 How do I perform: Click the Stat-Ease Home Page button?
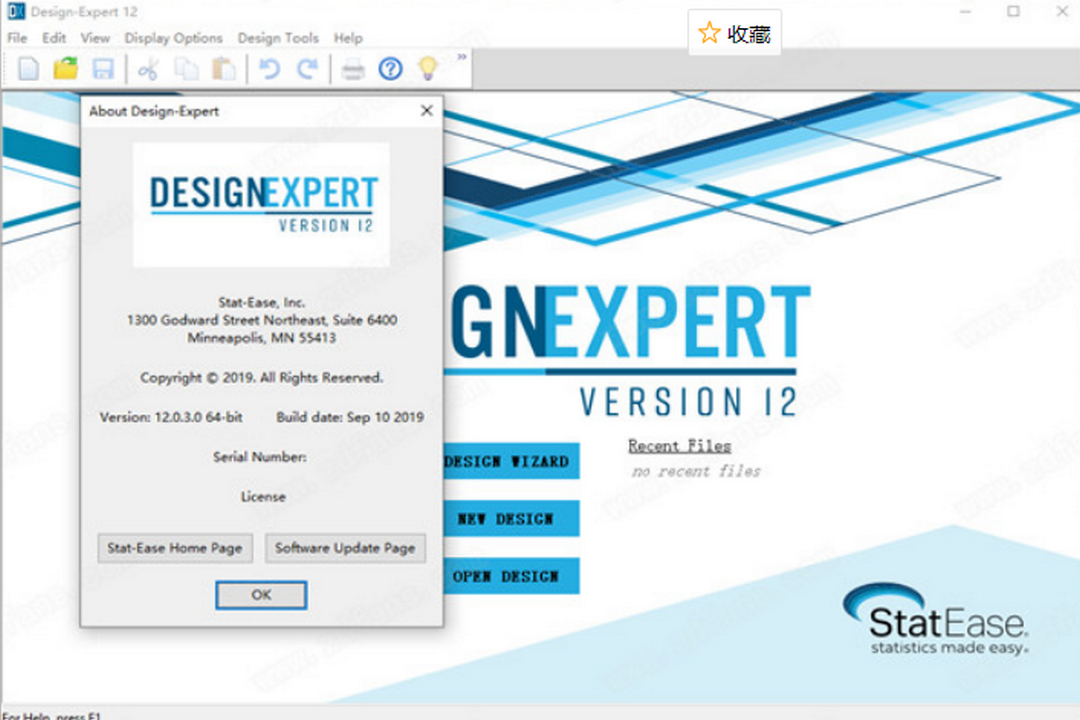pos(174,548)
